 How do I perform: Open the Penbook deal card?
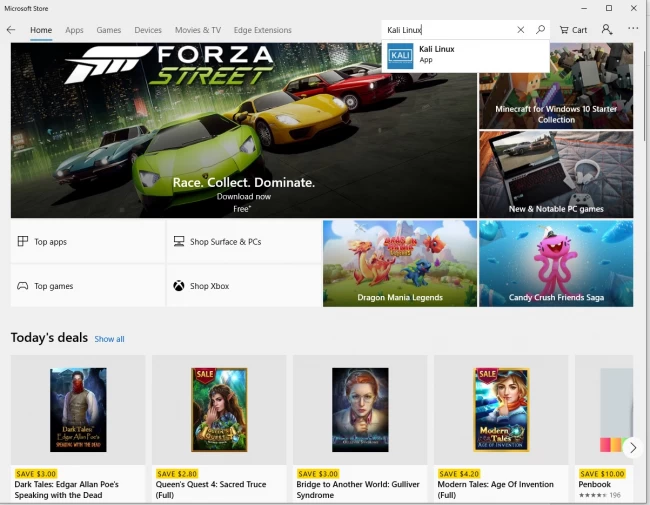point(604,427)
